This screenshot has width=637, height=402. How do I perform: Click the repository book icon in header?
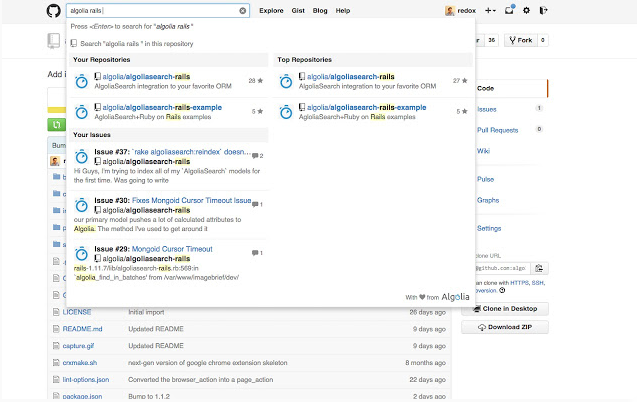(53, 41)
